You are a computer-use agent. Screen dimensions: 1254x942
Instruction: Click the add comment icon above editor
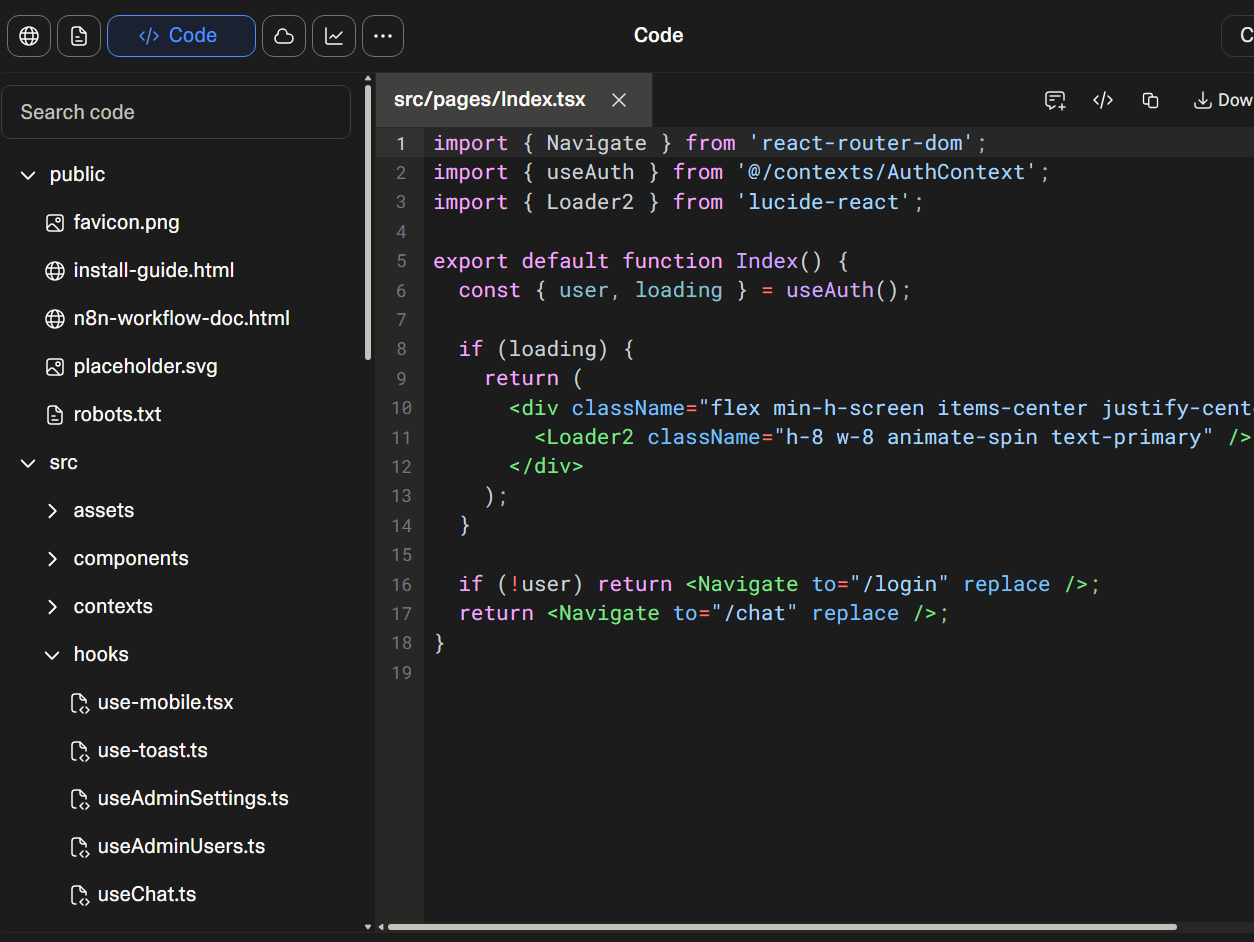(x=1055, y=100)
